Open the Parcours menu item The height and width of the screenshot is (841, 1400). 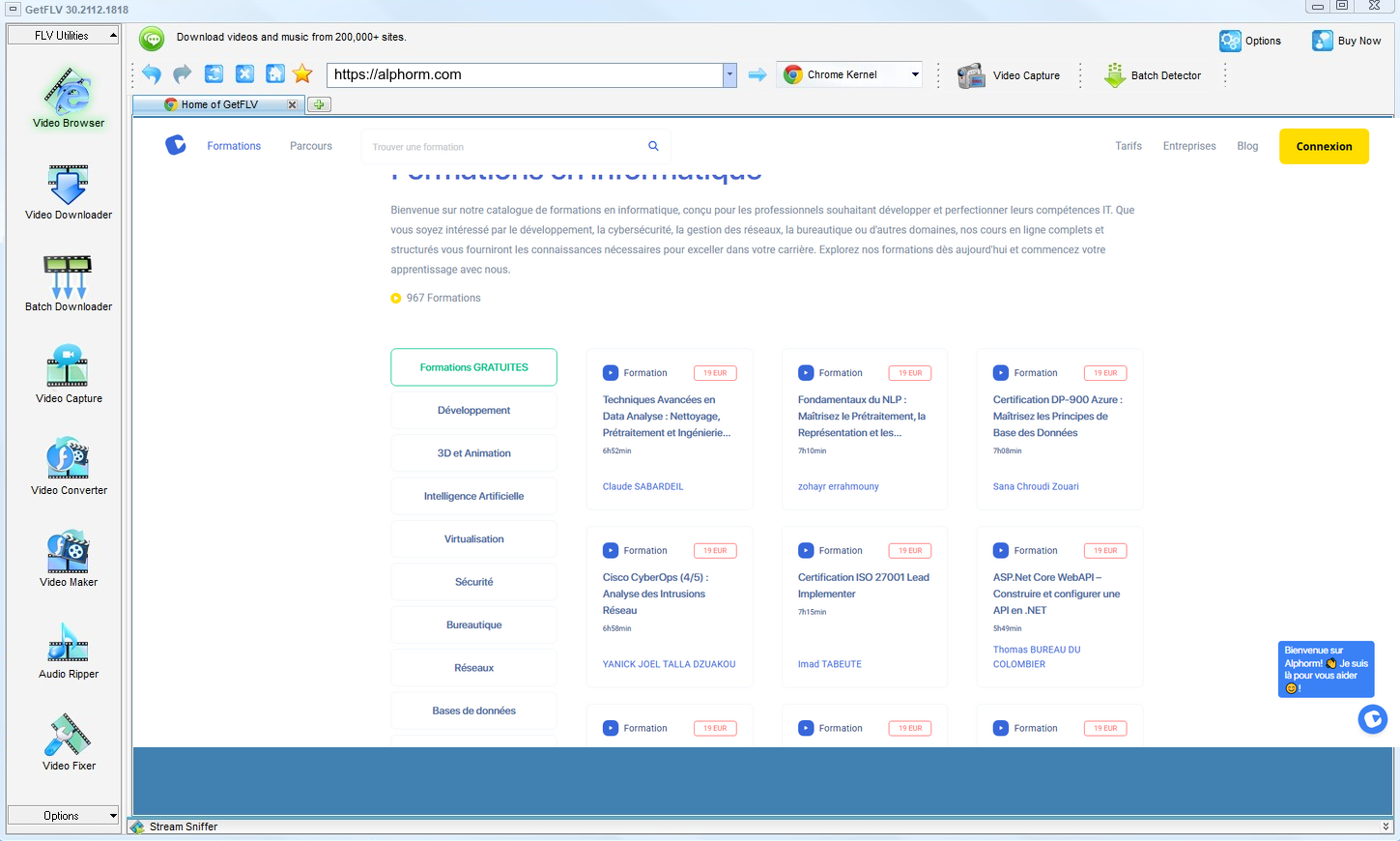(311, 146)
